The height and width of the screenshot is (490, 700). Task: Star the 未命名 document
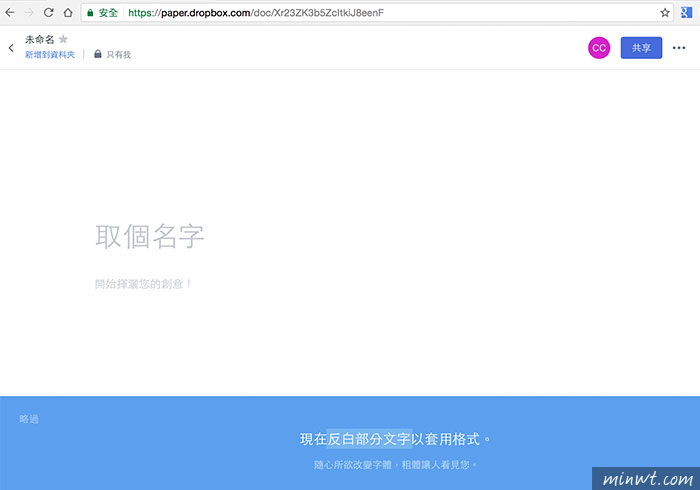coord(63,39)
